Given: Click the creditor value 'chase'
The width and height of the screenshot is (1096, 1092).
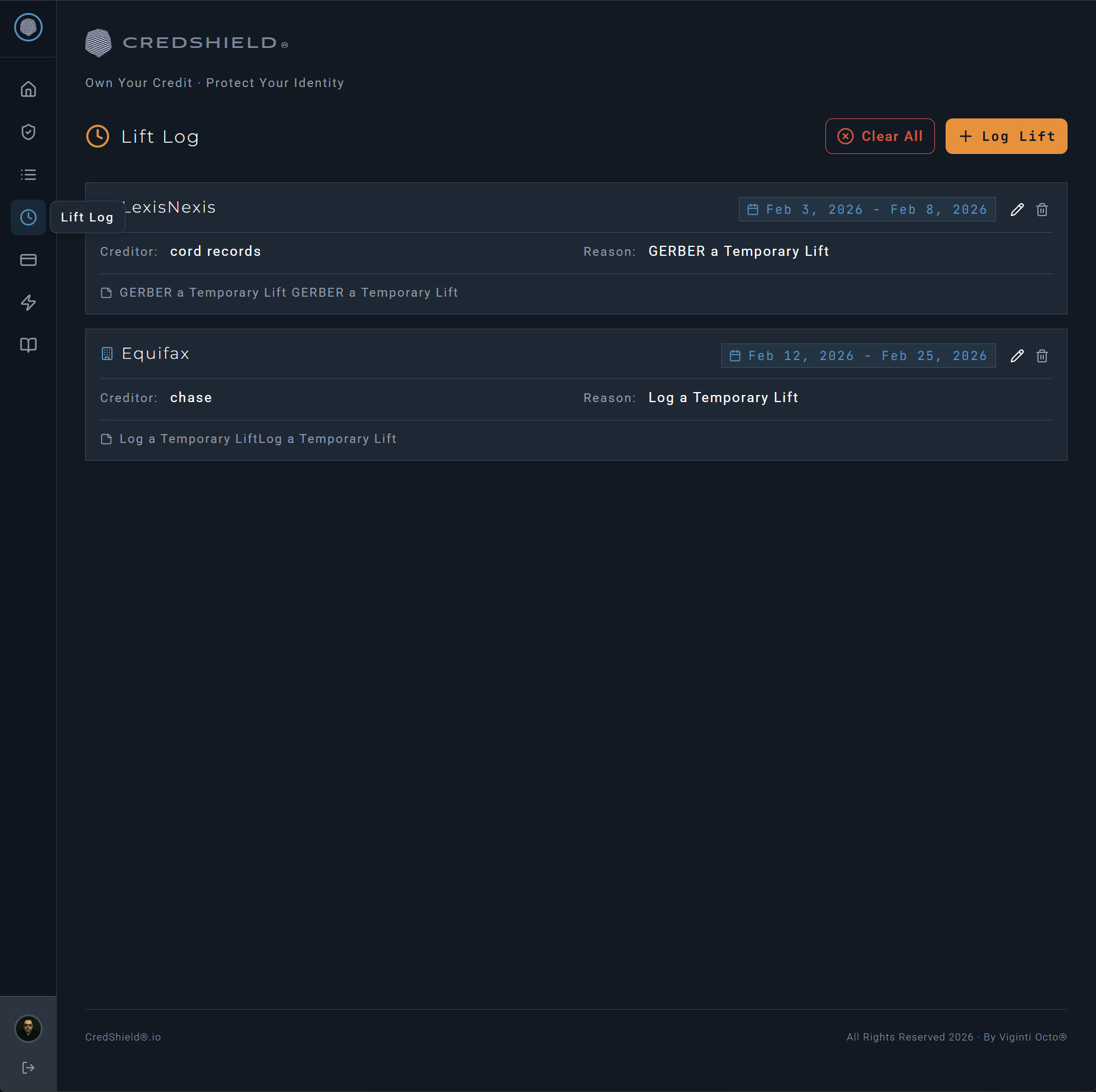Looking at the screenshot, I should [191, 397].
